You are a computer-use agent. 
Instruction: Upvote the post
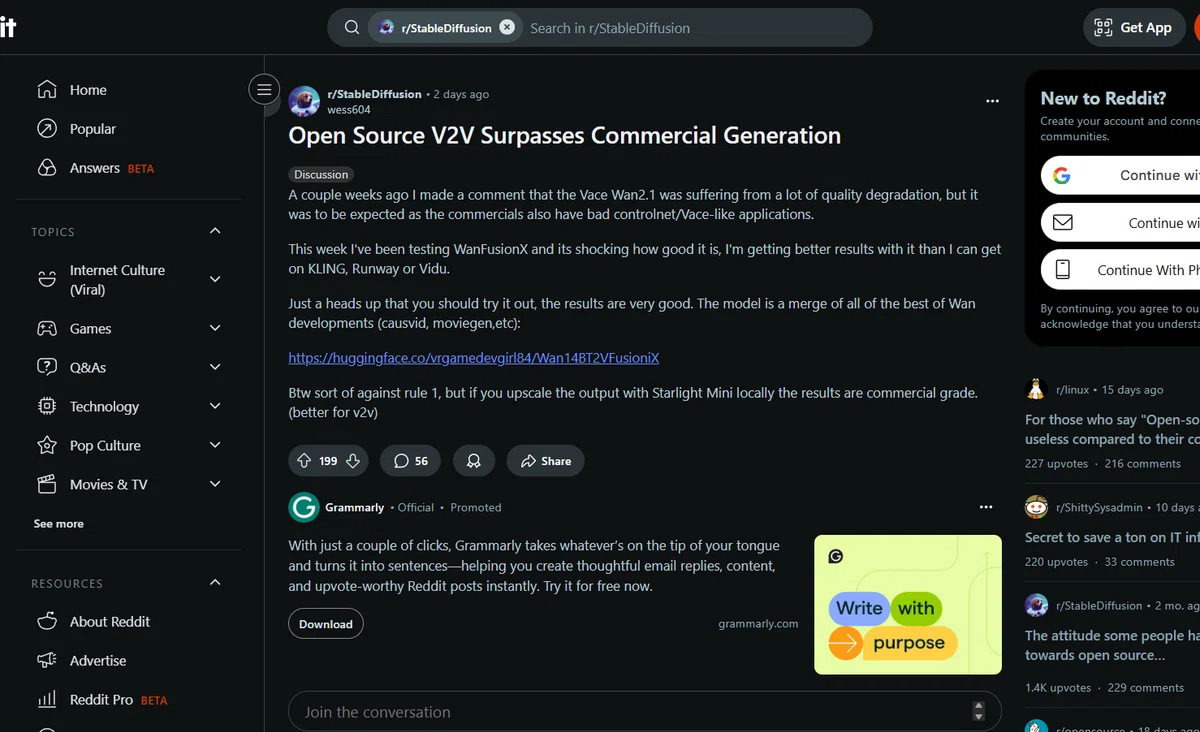tap(304, 461)
